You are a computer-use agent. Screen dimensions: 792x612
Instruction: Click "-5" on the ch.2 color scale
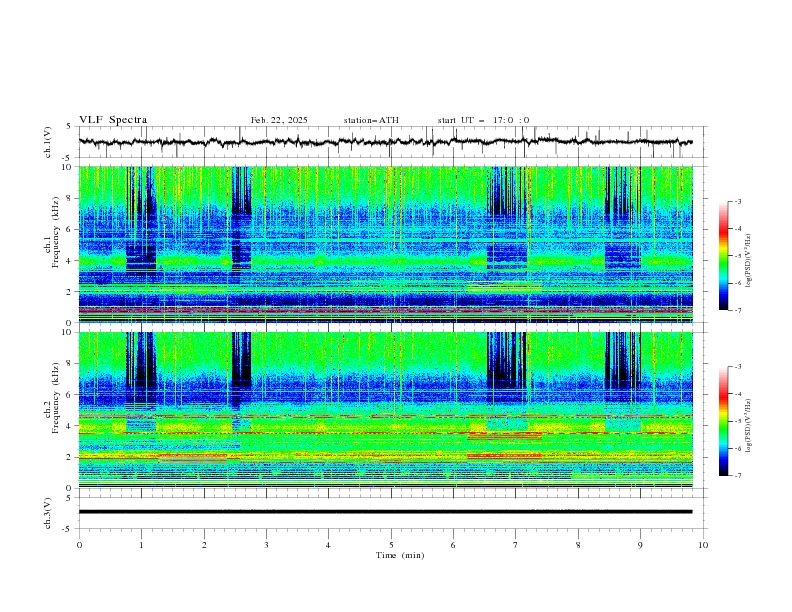[738, 421]
